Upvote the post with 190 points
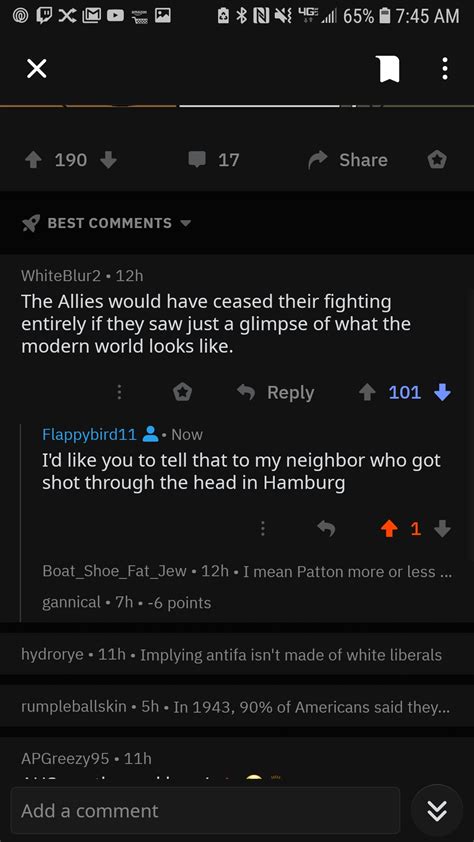 (34, 159)
